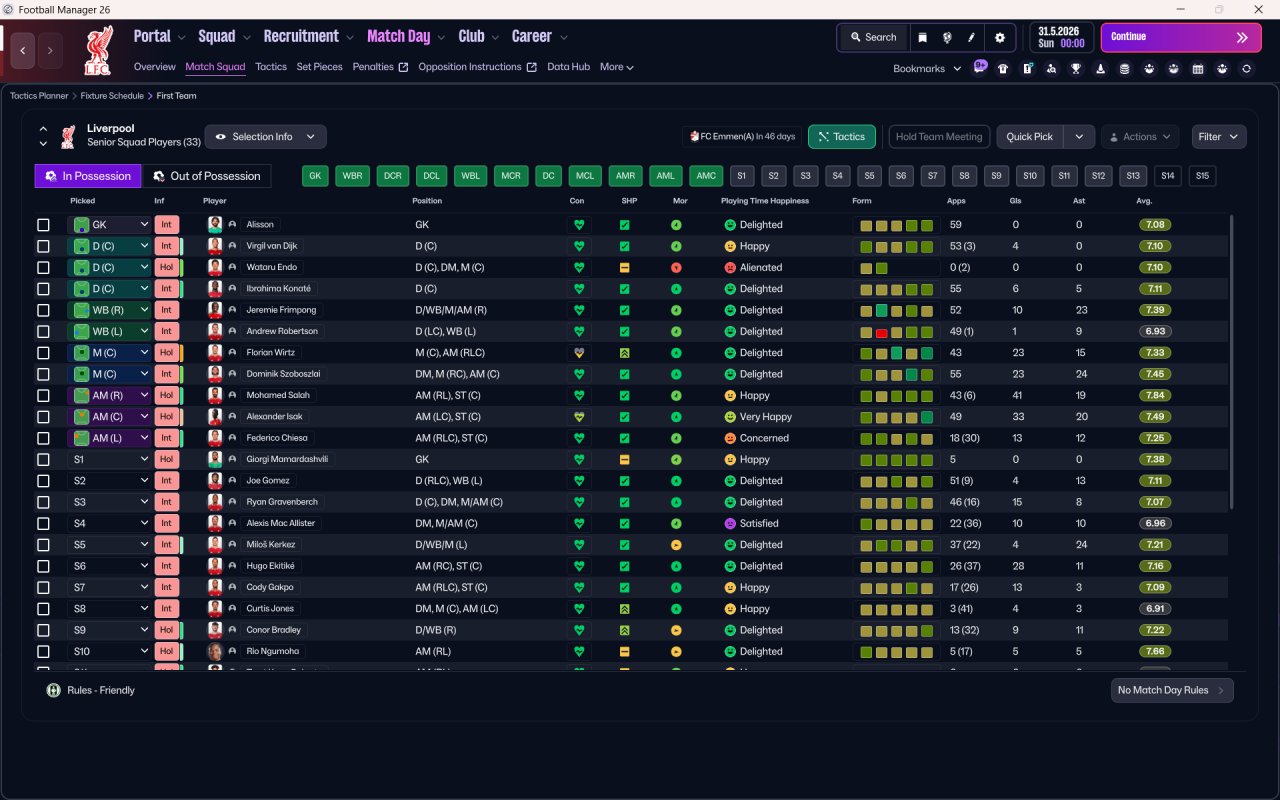This screenshot has width=1280, height=800.
Task: Go back with the left arrow navigation button
Action: coord(23,49)
